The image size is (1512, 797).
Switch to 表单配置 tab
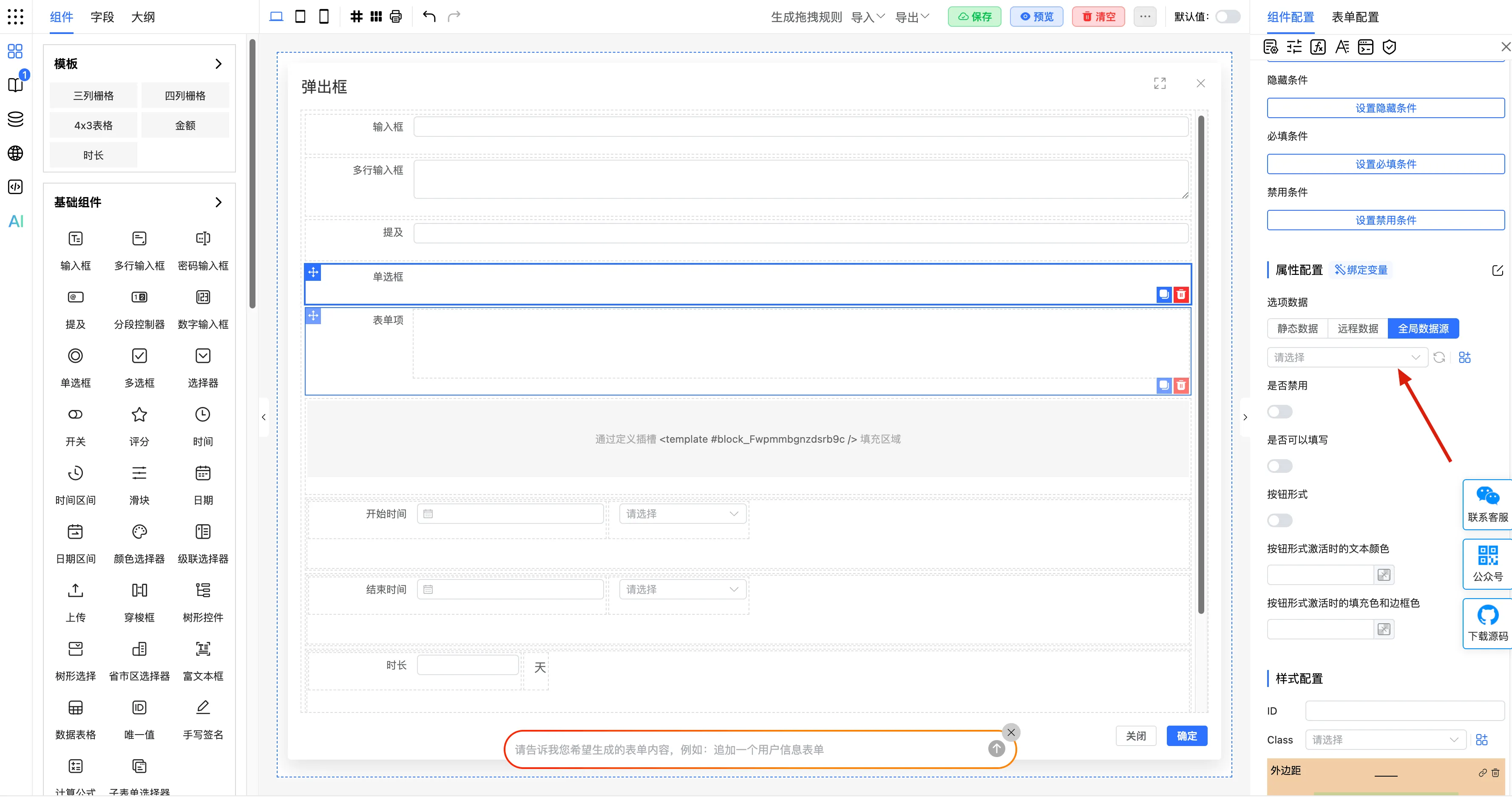coord(1355,17)
